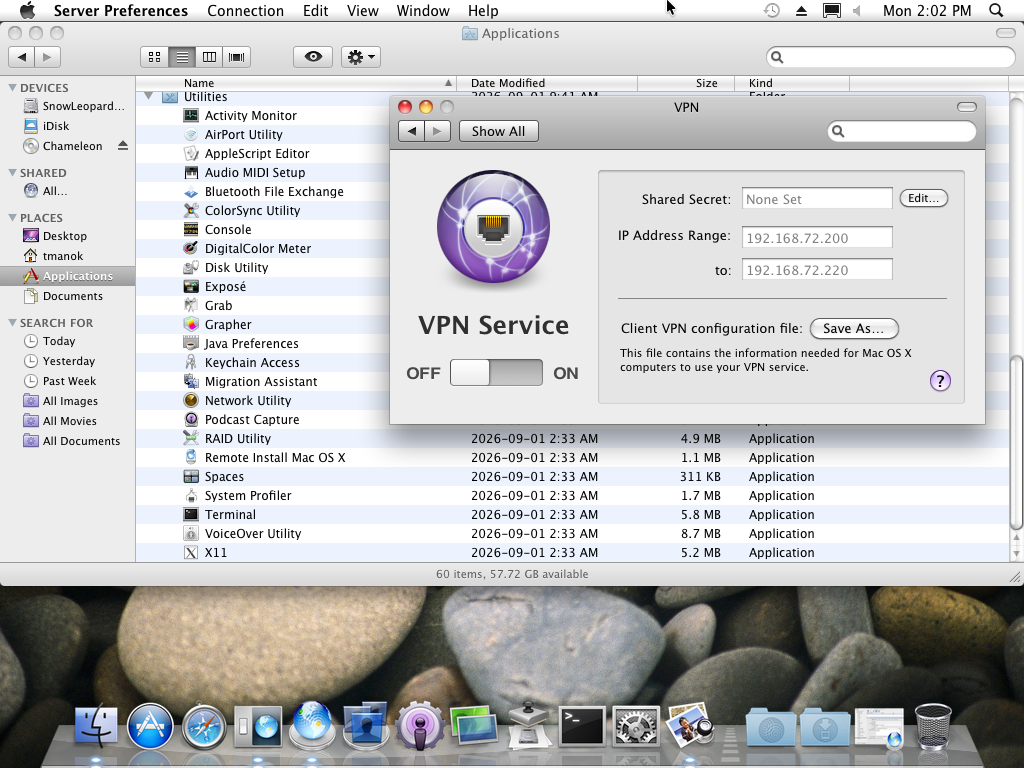Sort by the Size column header
This screenshot has height=768, width=1024.
click(686, 83)
